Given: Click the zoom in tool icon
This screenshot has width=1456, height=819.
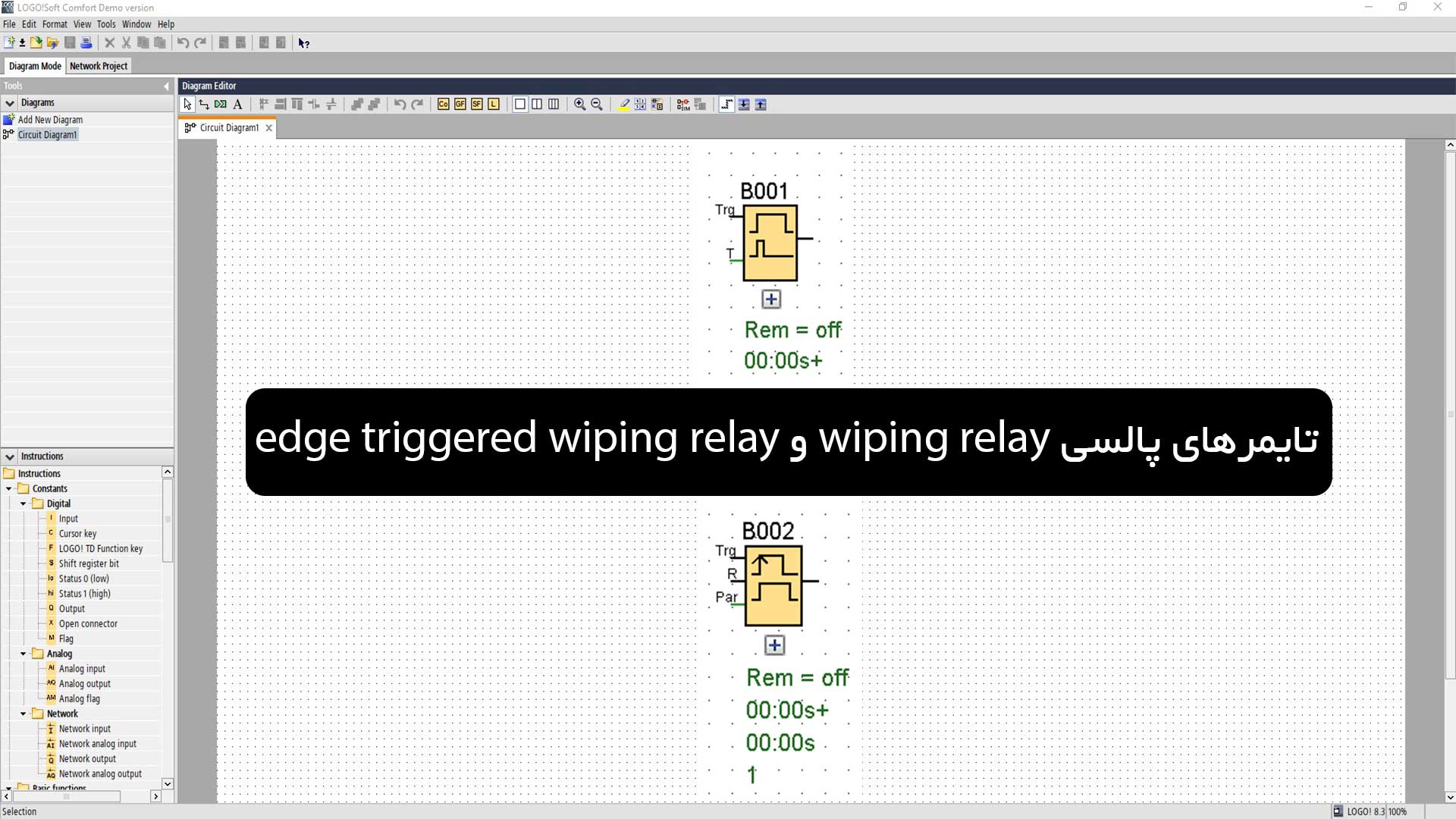Looking at the screenshot, I should (x=580, y=104).
